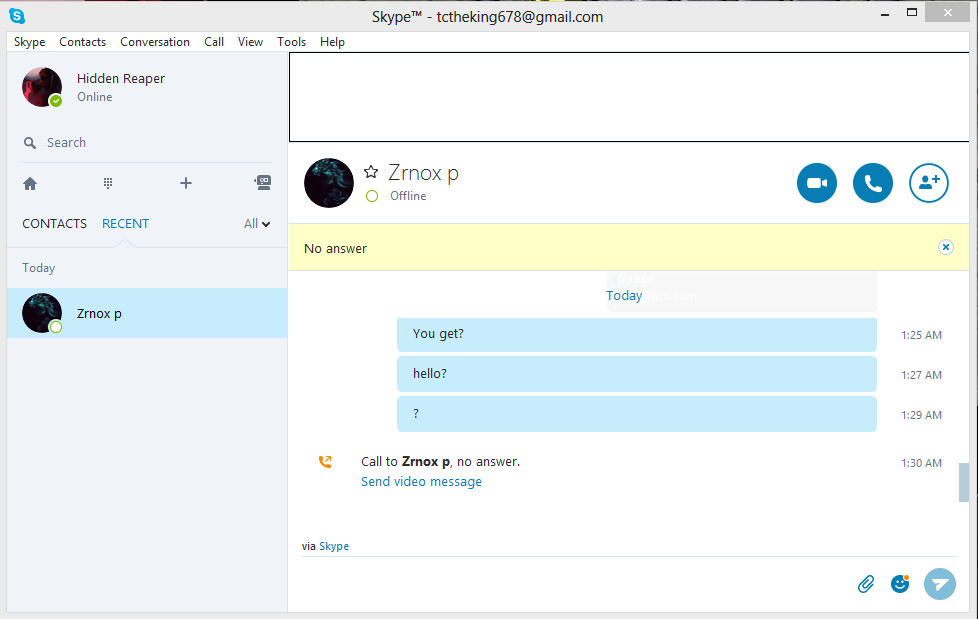This screenshot has height=619, width=978.
Task: Click the online status badge on own avatar
Action: point(56,100)
